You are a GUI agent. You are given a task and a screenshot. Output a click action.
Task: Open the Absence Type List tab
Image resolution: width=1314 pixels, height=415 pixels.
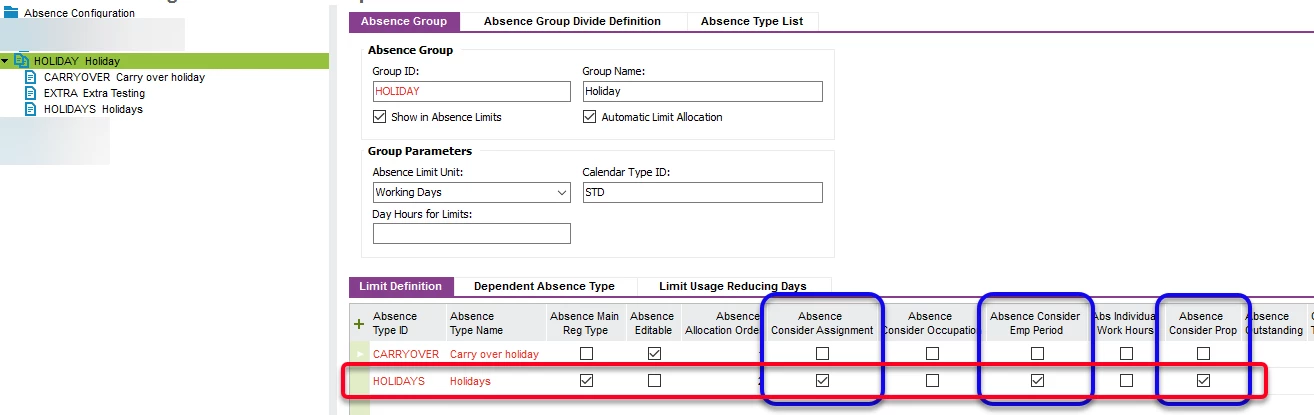pyautogui.click(x=752, y=21)
